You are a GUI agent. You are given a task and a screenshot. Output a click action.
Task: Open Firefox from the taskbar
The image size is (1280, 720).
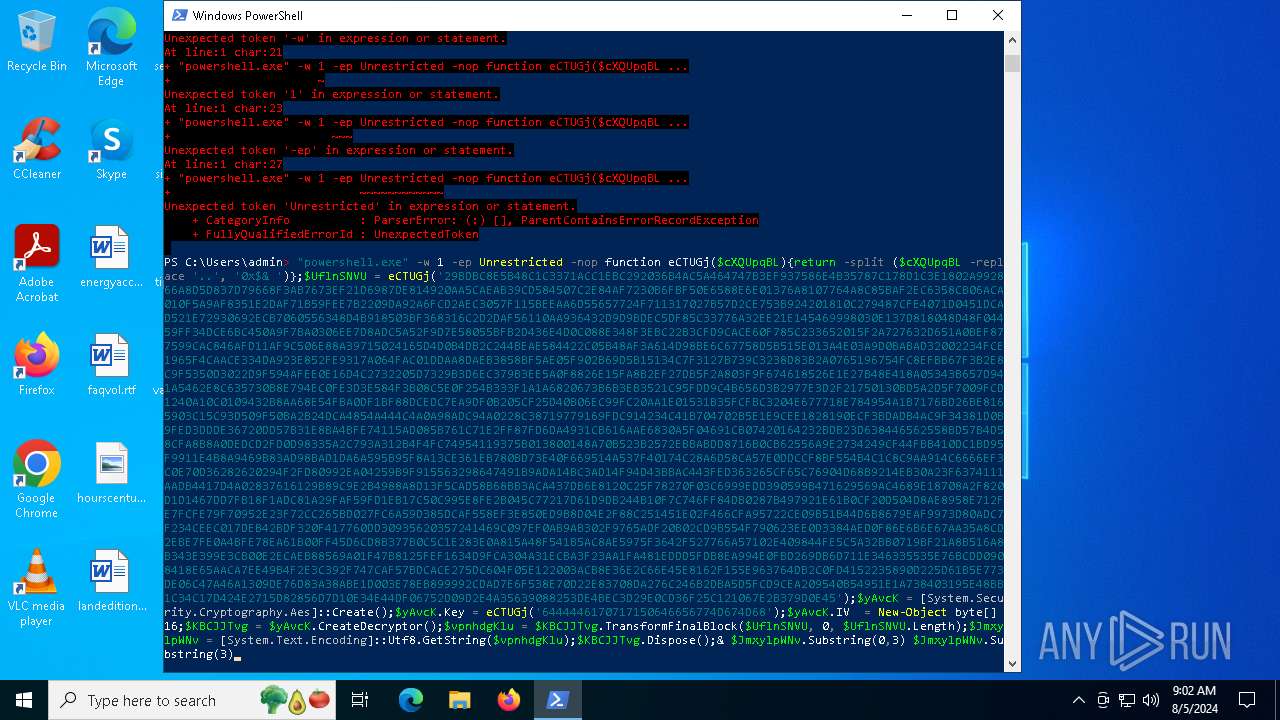(x=508, y=700)
